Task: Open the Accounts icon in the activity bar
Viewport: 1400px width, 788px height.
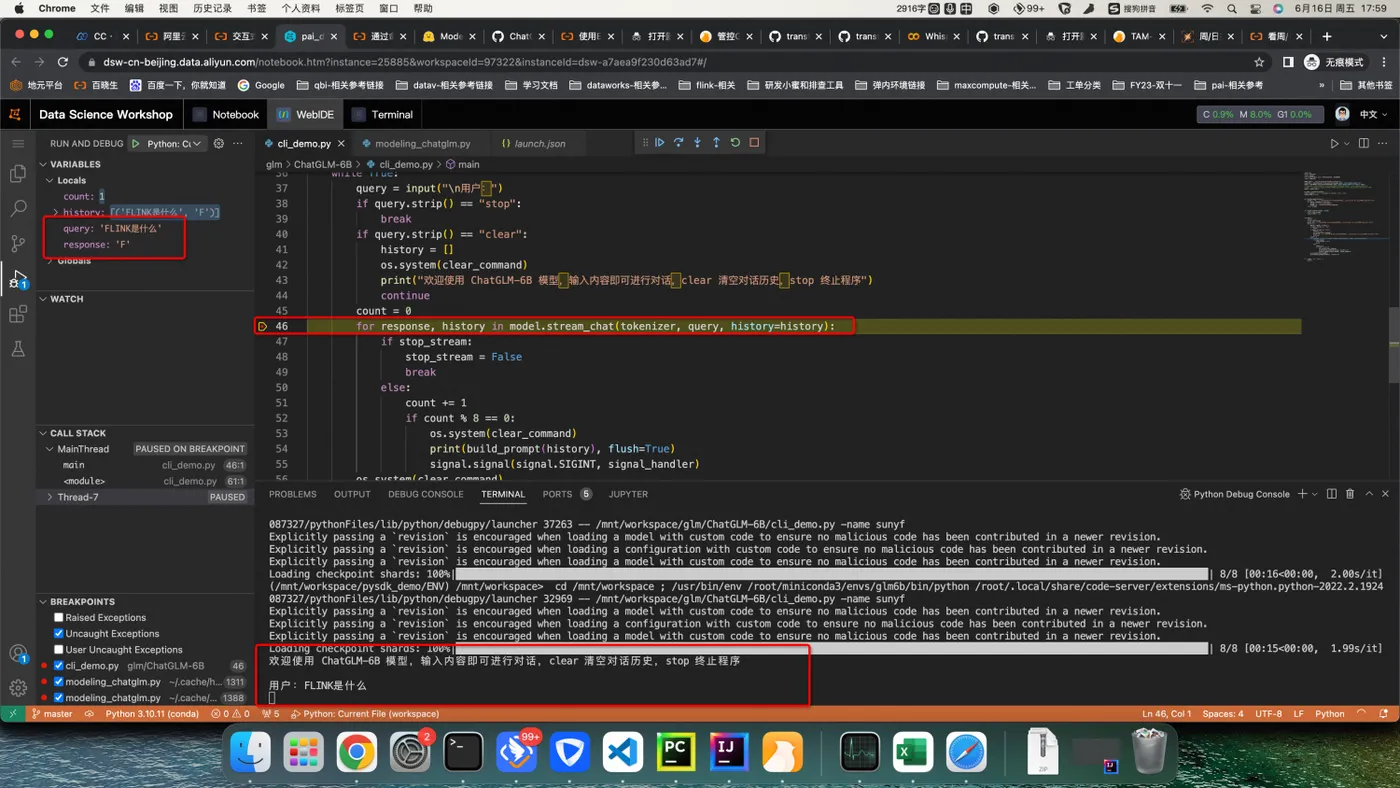Action: pyautogui.click(x=18, y=654)
